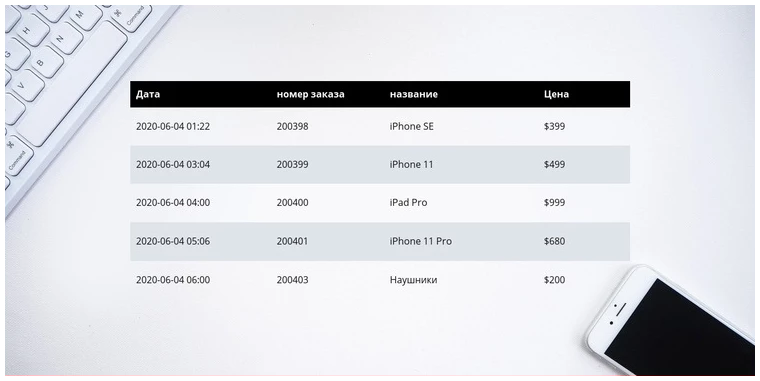Click the white phone image

(671, 321)
